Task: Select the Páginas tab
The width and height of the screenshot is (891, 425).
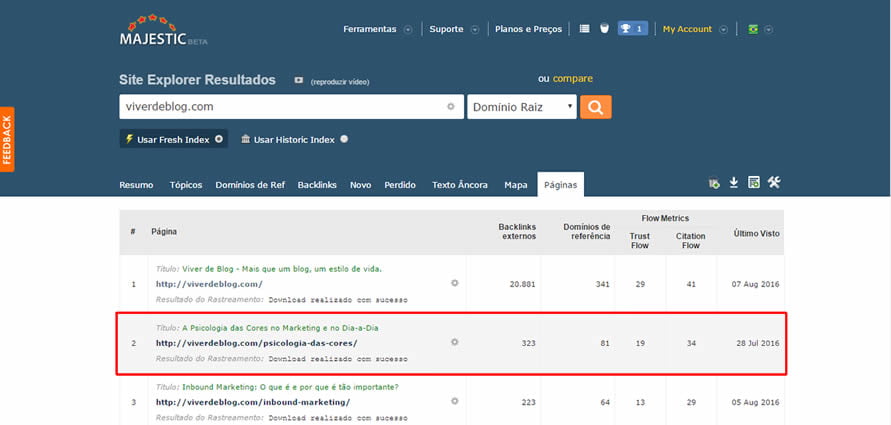Action: [x=560, y=185]
